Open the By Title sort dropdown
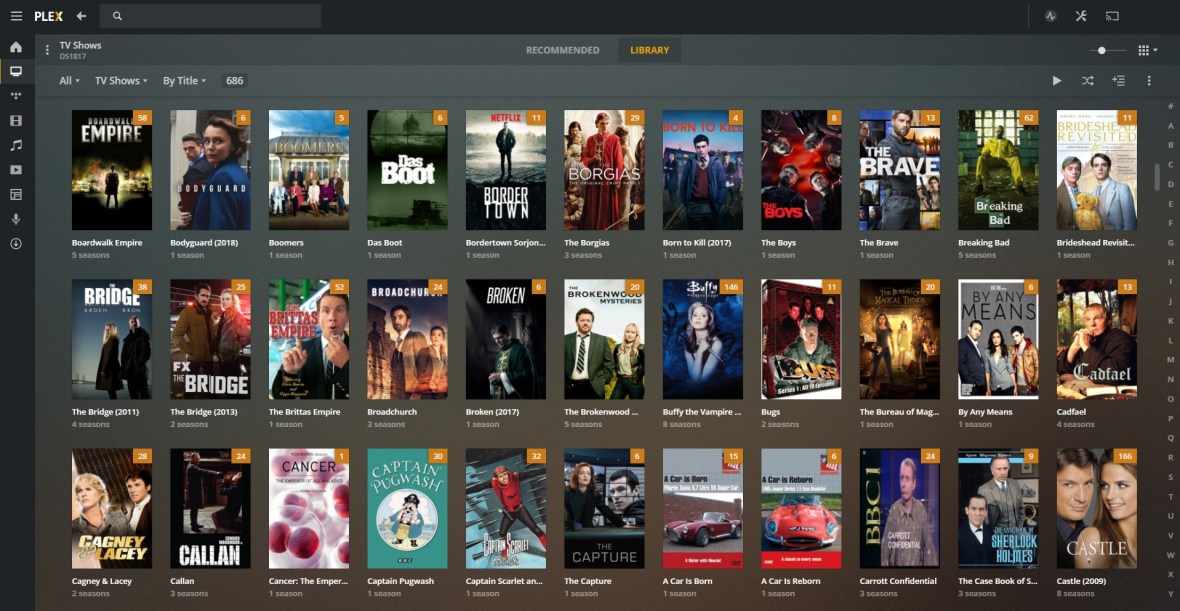 click(x=184, y=80)
